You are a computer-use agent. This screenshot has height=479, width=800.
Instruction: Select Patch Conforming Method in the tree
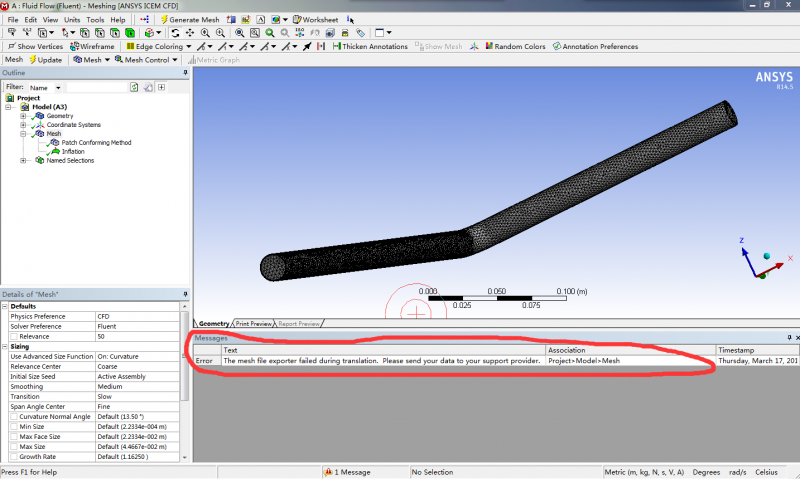pyautogui.click(x=96, y=143)
